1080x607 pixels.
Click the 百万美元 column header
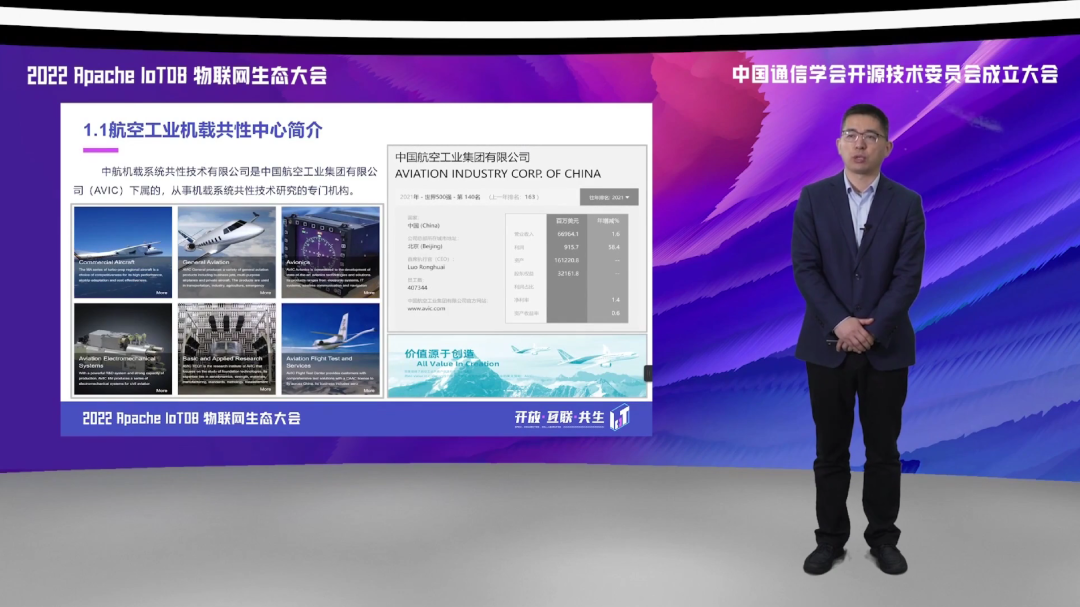(x=568, y=221)
